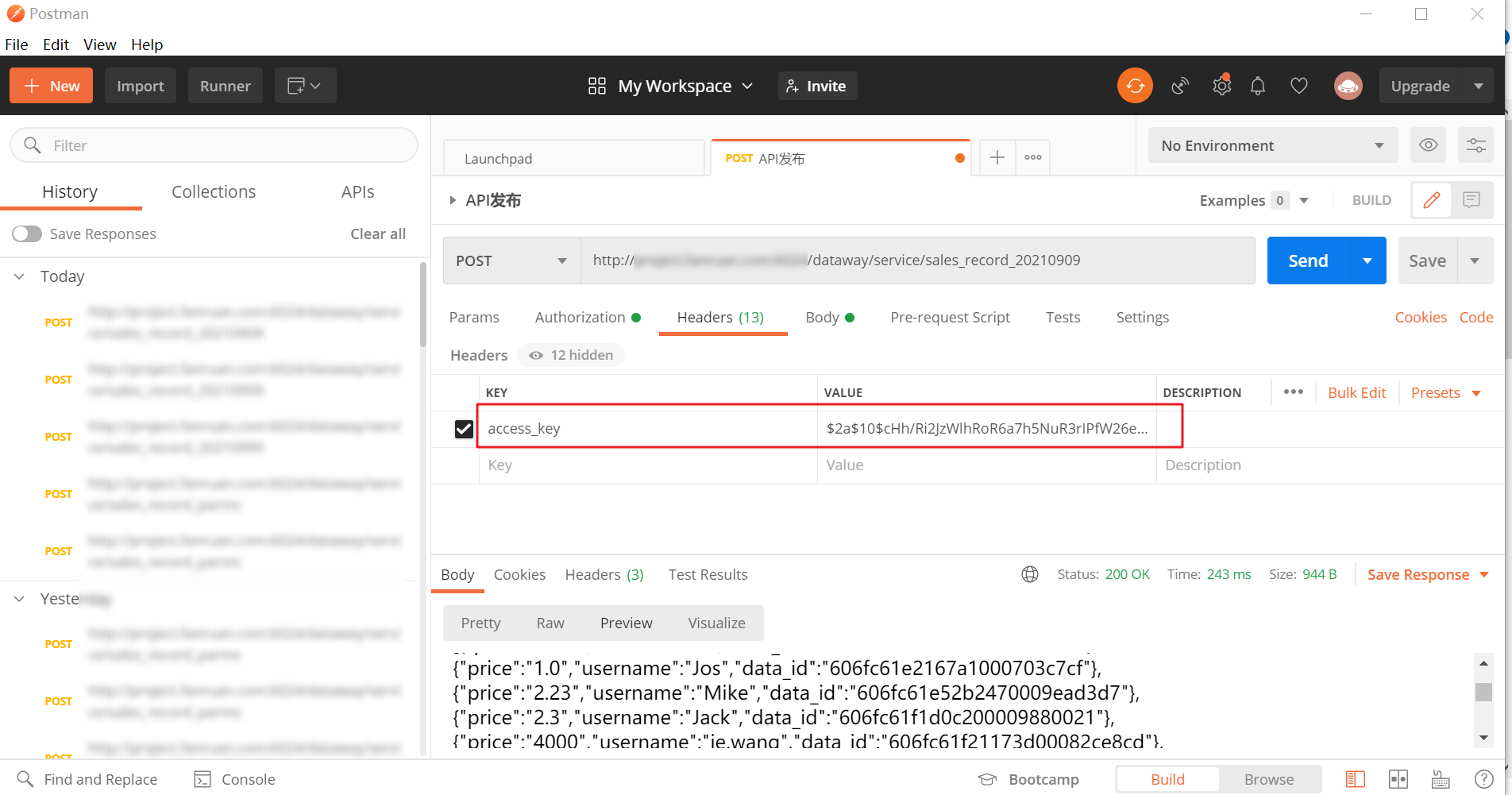Screen dimensions: 1512x795
Task: Expand the API发布 request details
Action: [453, 200]
